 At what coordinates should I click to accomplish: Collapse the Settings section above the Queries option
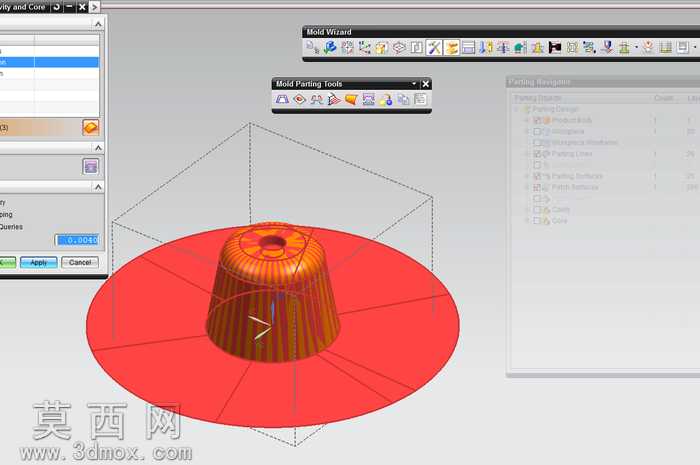[x=98, y=187]
